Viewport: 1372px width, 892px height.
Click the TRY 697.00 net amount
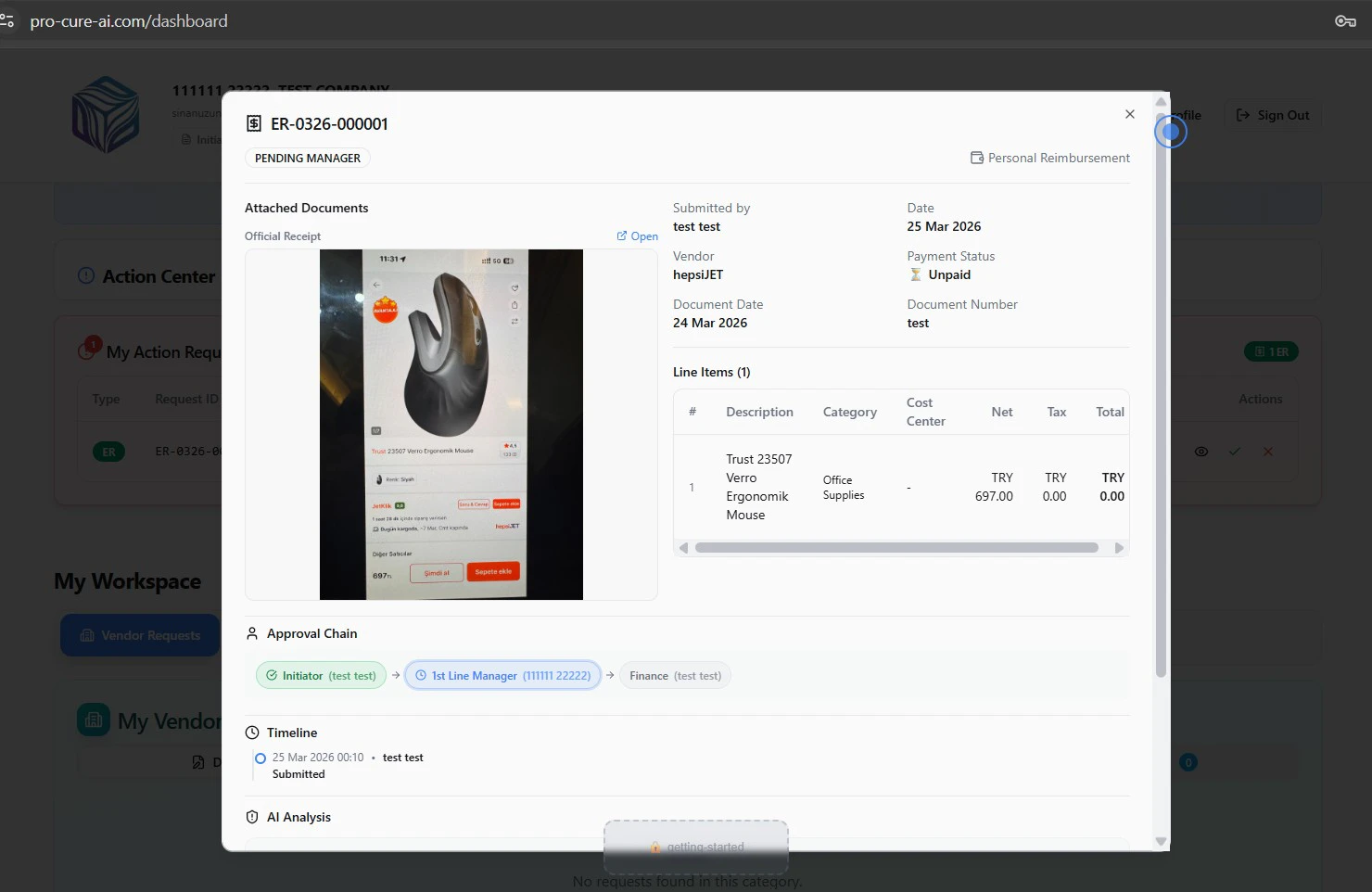(994, 487)
